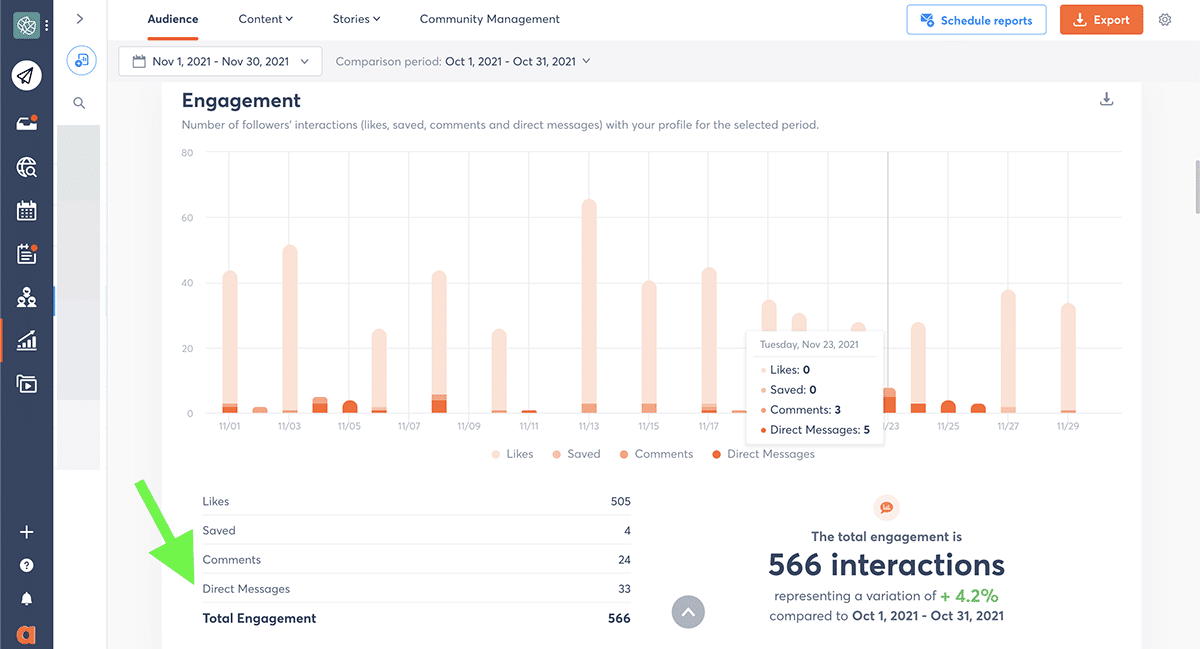The image size is (1200, 649).
Task: Open the Nov 1 - Nov 30 date range picker
Action: [x=219, y=61]
